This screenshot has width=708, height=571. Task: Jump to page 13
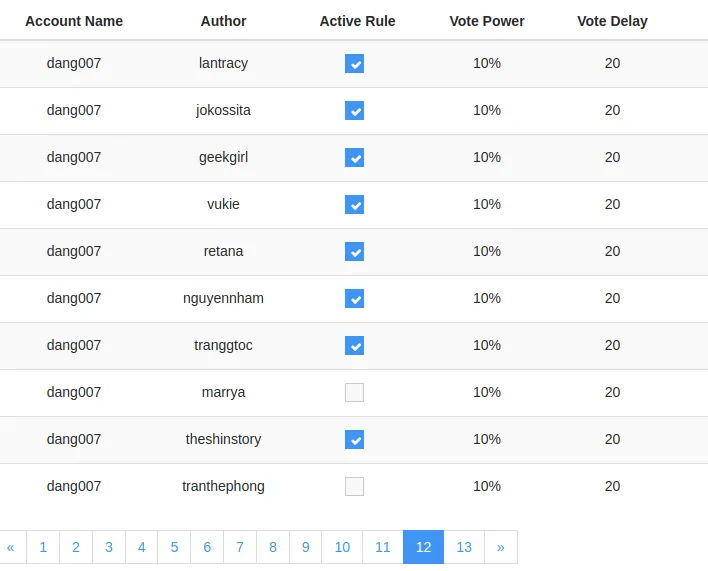coord(464,547)
